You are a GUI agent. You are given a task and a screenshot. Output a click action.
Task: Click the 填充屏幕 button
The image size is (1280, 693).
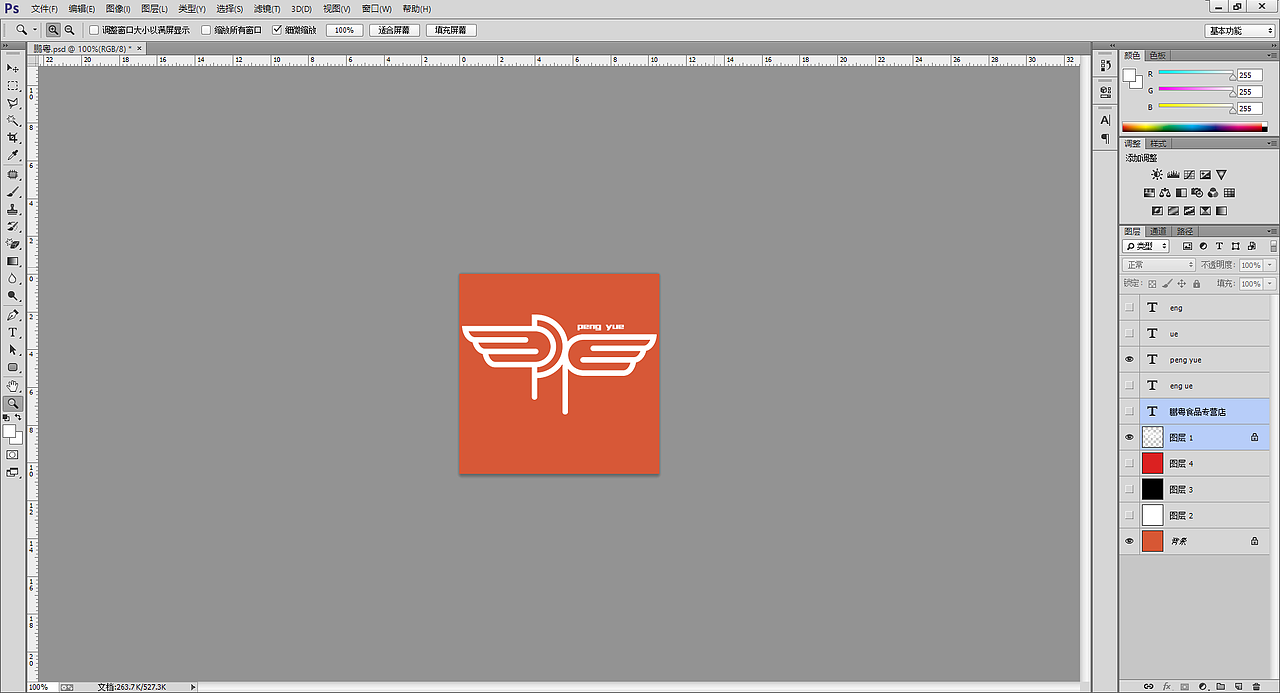click(451, 30)
